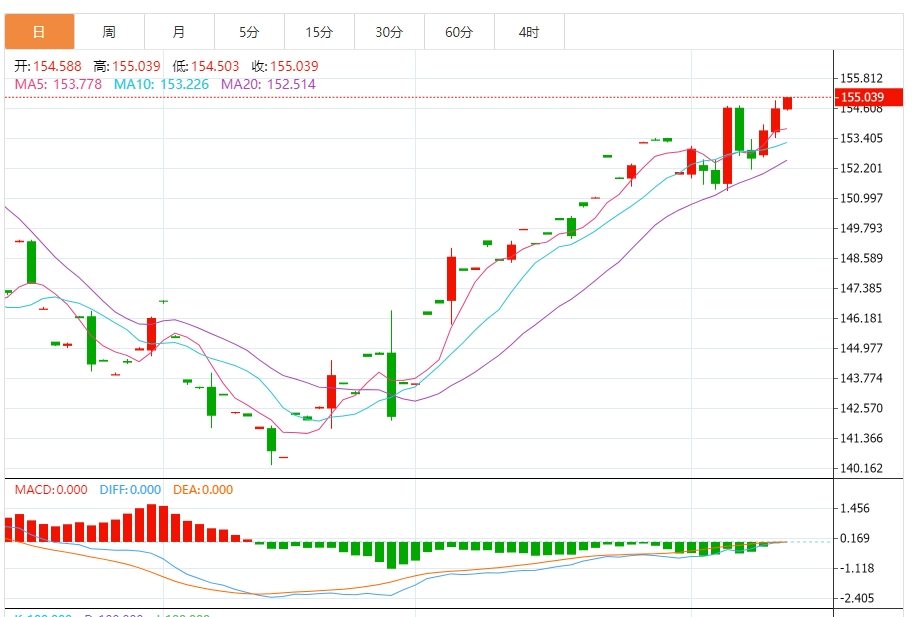The height and width of the screenshot is (617, 917).
Task: Click the MA20: 152.514 indicator text
Action: coord(268,84)
